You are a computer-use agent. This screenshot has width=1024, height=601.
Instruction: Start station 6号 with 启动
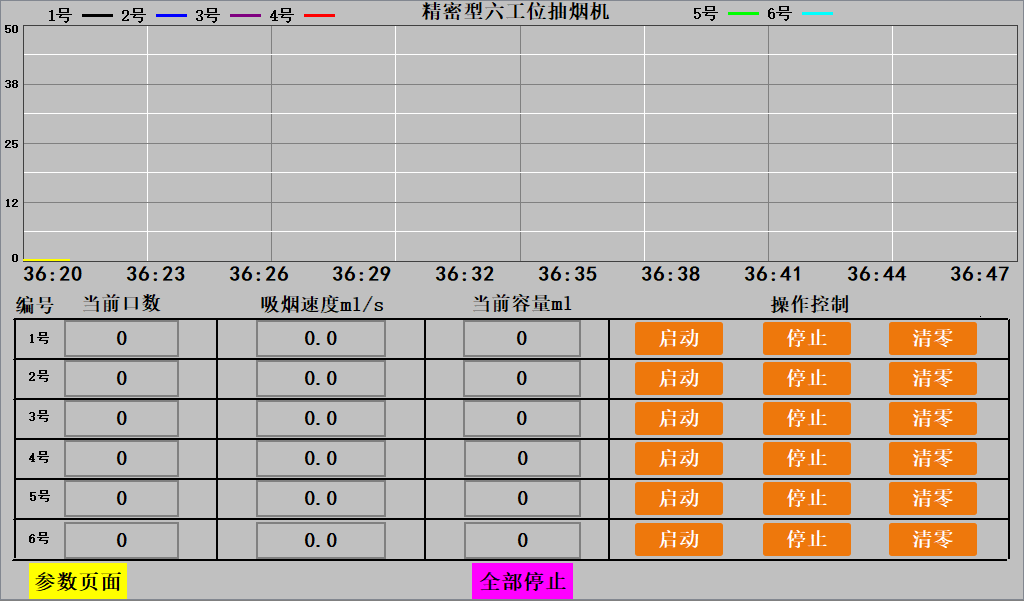(679, 539)
